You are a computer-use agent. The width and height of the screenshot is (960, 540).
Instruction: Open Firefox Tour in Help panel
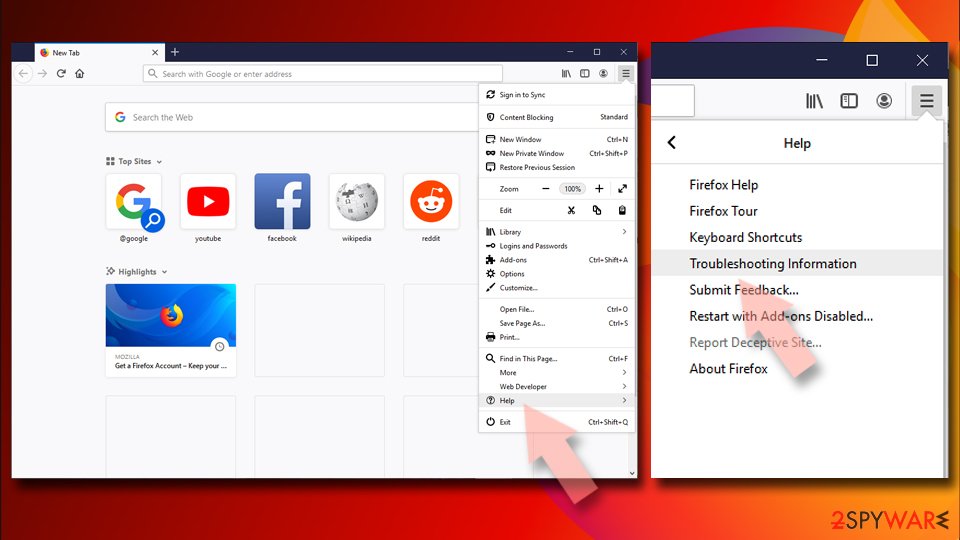(x=797, y=211)
